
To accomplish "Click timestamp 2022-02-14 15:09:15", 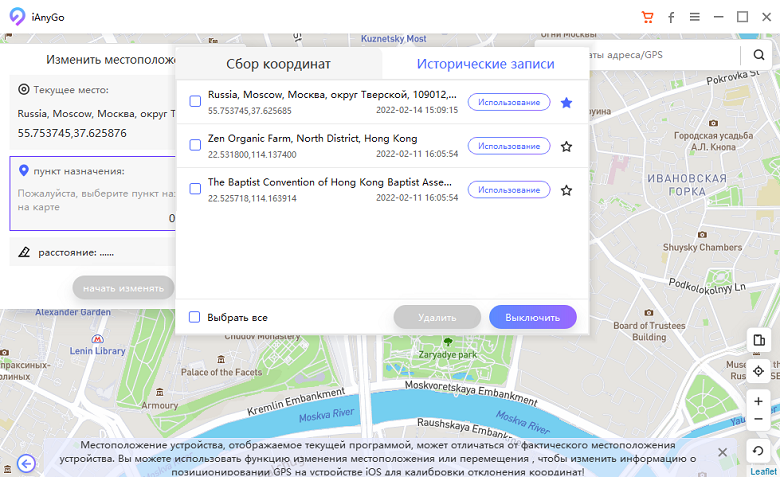I will (x=417, y=110).
